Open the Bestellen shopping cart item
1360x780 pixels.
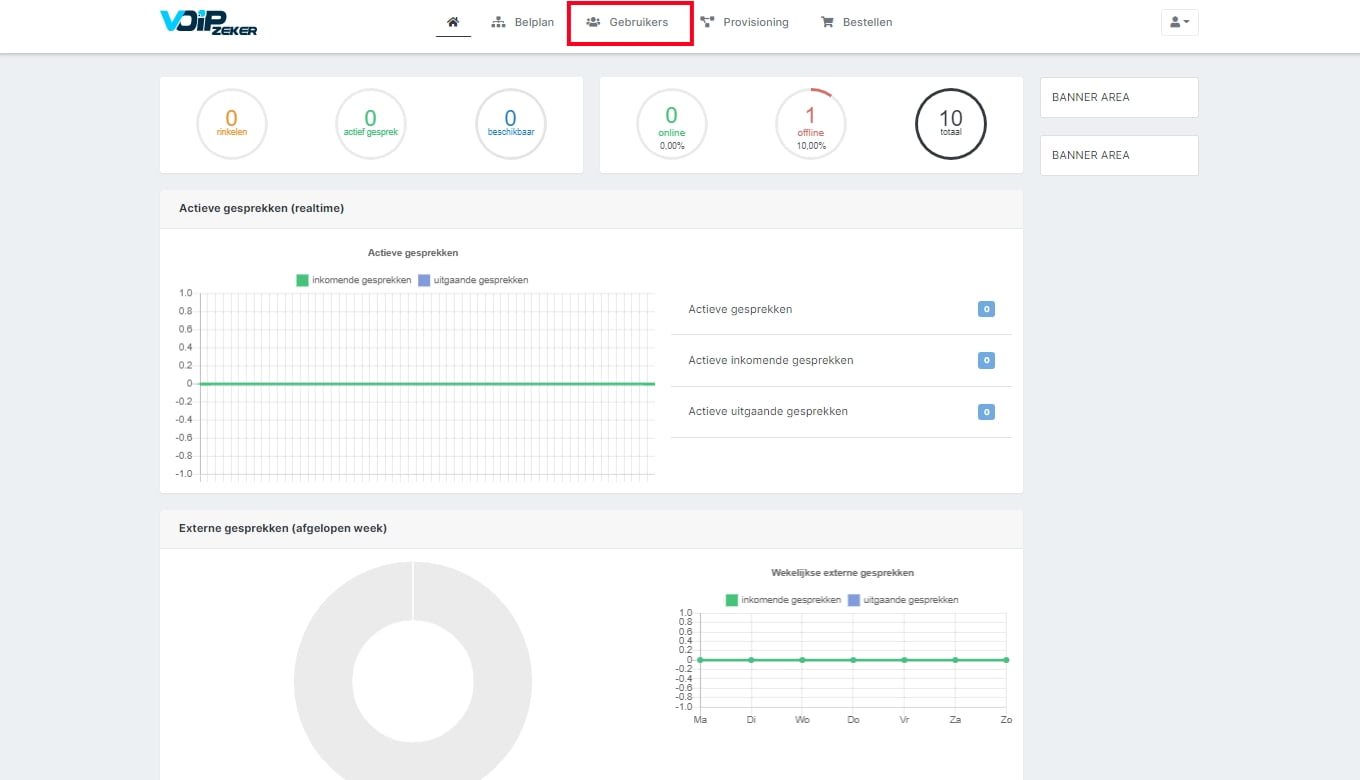click(x=857, y=22)
